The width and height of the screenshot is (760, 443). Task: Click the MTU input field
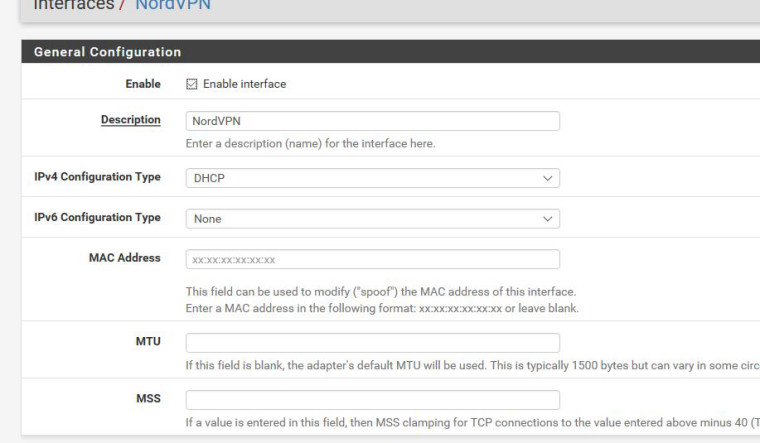click(372, 343)
